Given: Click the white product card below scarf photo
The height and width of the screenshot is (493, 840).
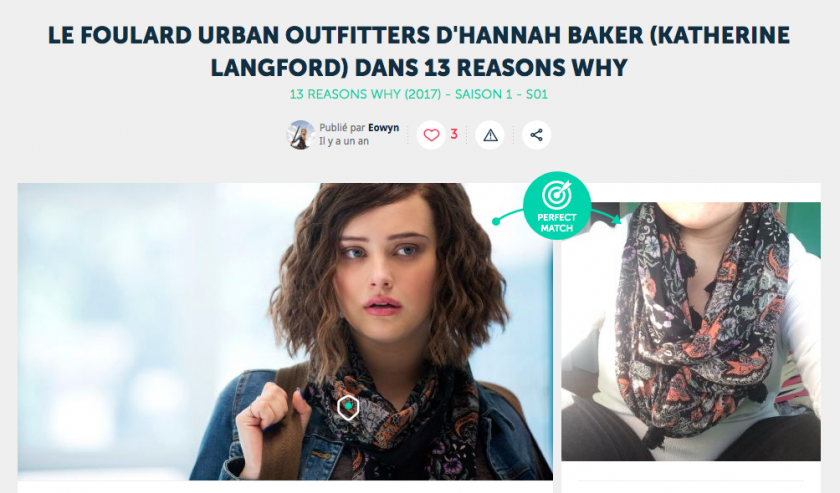Looking at the screenshot, I should pos(691,477).
